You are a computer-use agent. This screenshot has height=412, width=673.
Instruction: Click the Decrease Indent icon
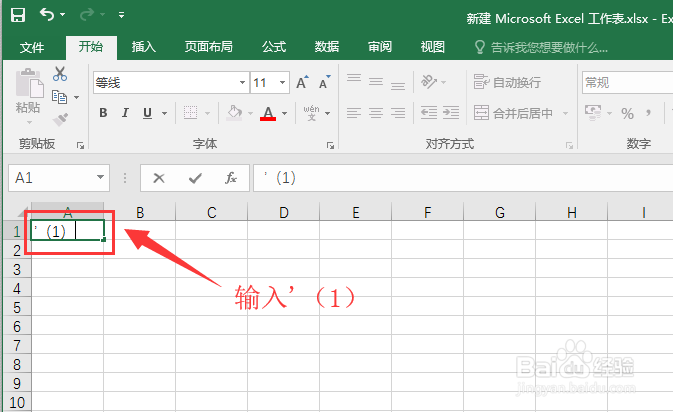coord(429,113)
